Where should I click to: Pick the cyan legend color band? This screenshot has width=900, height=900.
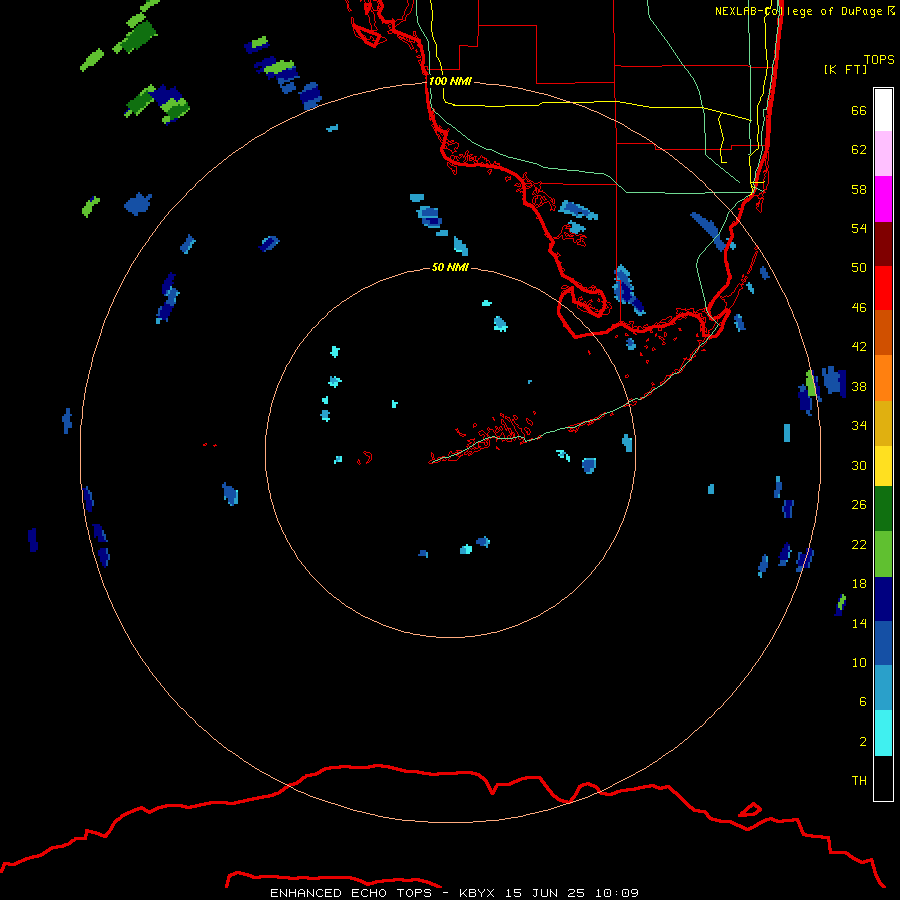coord(883,733)
